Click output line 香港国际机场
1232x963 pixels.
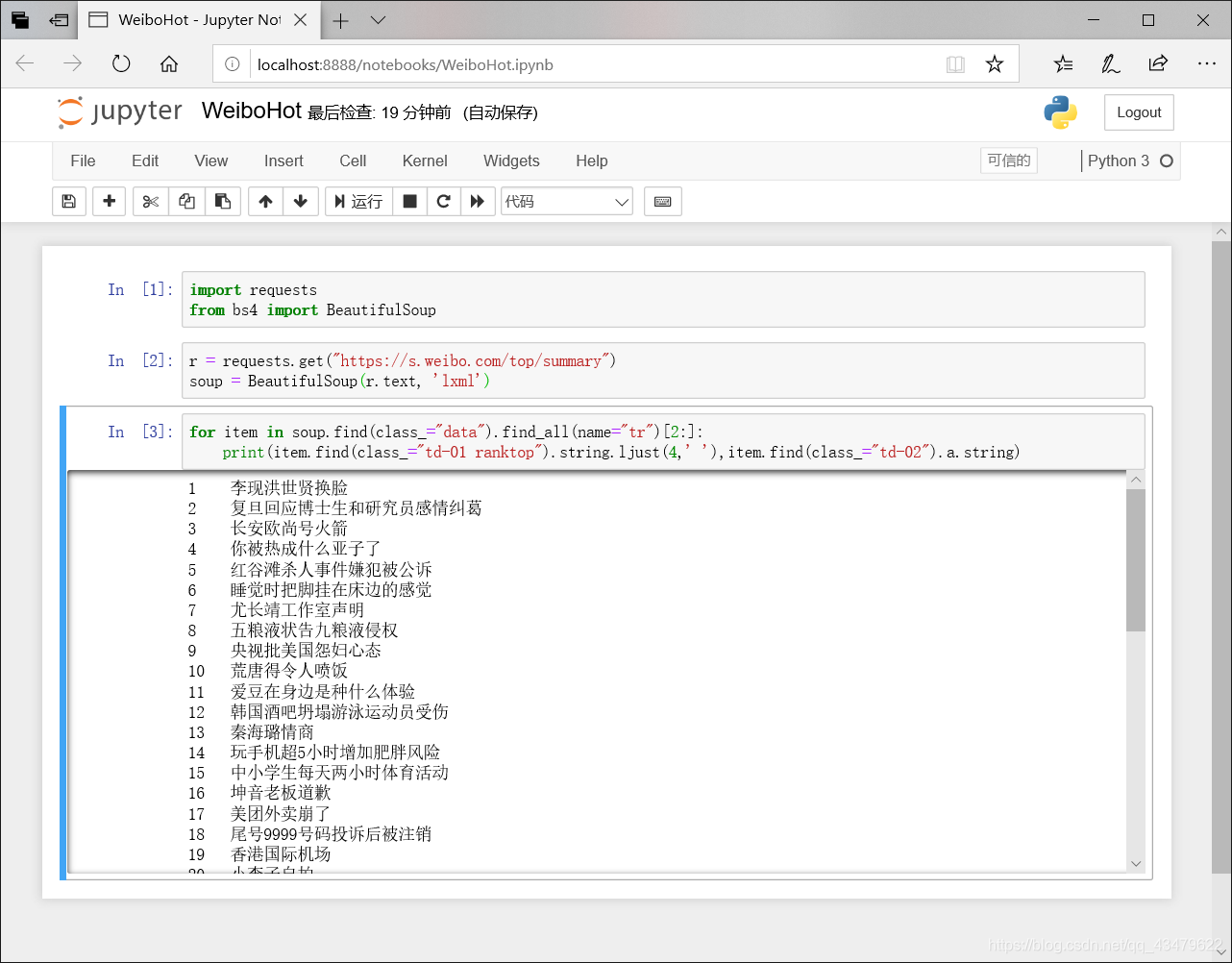[281, 854]
